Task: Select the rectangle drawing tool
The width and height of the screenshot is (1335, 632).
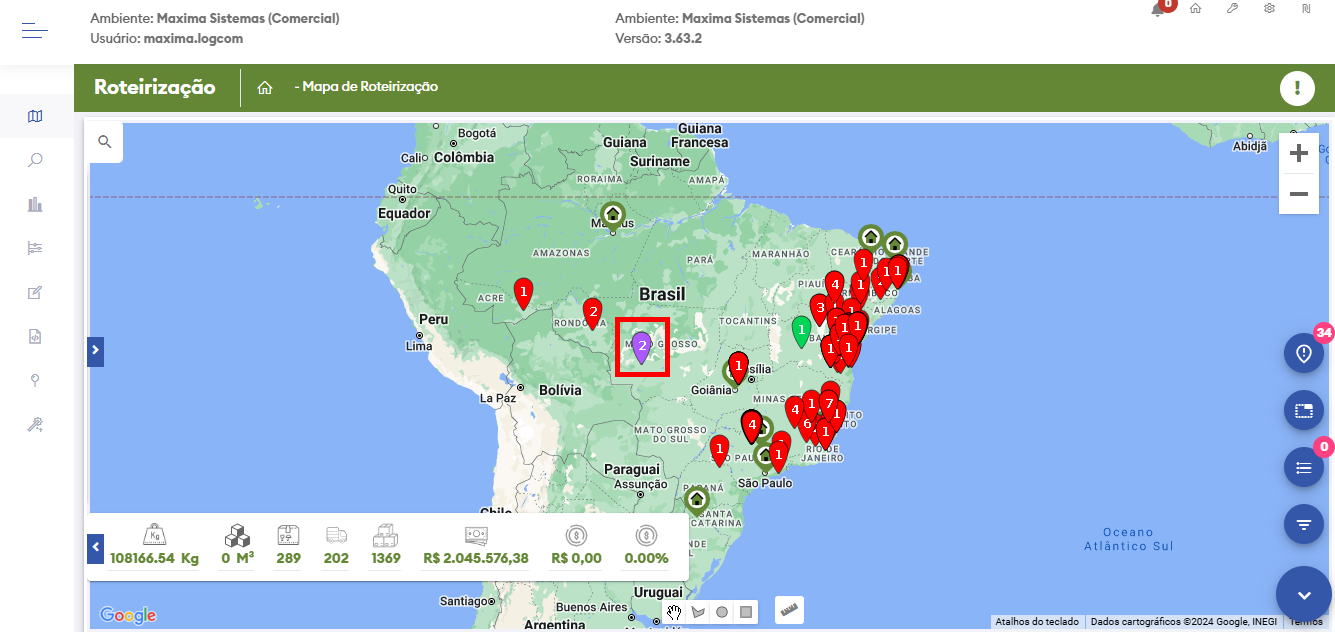Action: pyautogui.click(x=746, y=612)
